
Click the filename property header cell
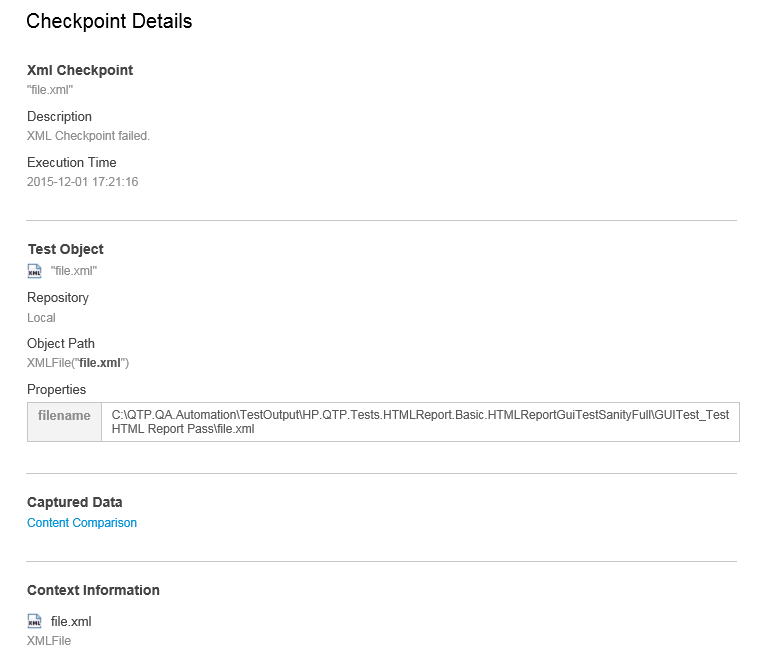coord(64,415)
